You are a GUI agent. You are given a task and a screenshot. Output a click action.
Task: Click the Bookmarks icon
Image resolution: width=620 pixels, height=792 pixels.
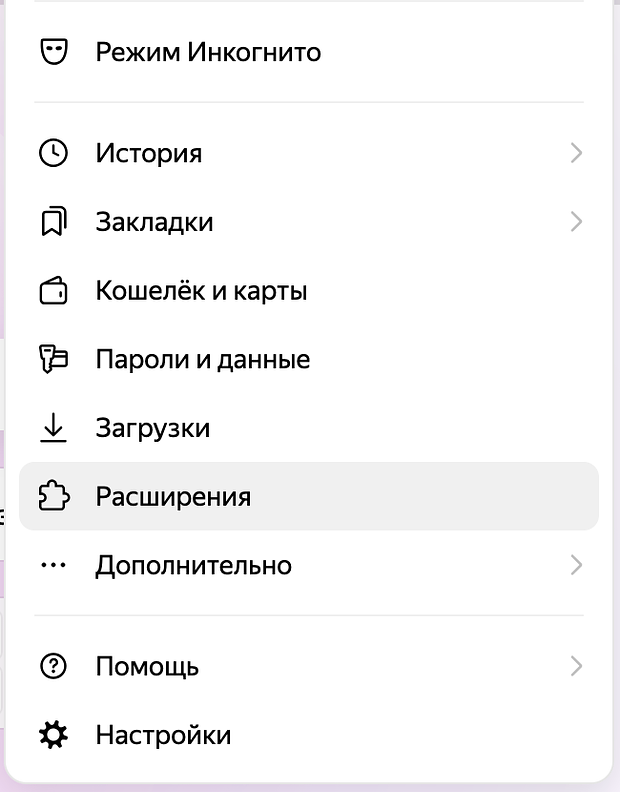[53, 222]
